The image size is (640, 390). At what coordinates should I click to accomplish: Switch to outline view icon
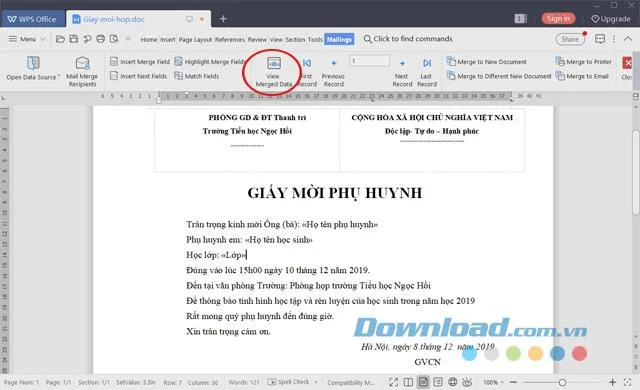[x=438, y=382]
